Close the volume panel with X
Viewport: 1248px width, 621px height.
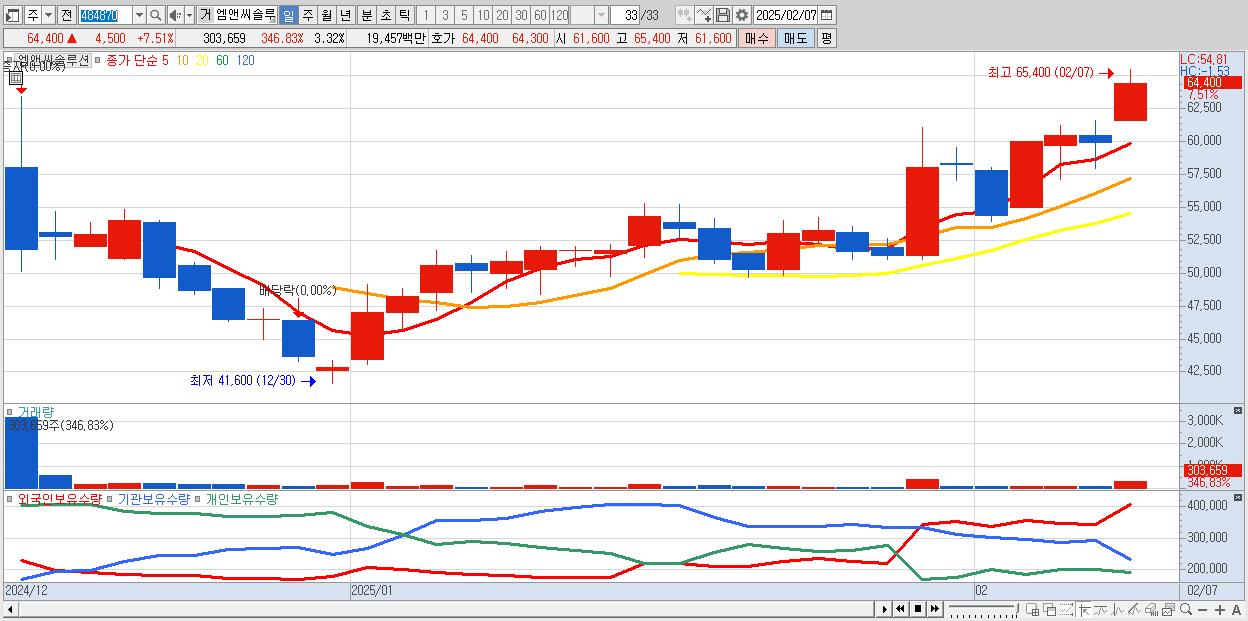[1238, 410]
